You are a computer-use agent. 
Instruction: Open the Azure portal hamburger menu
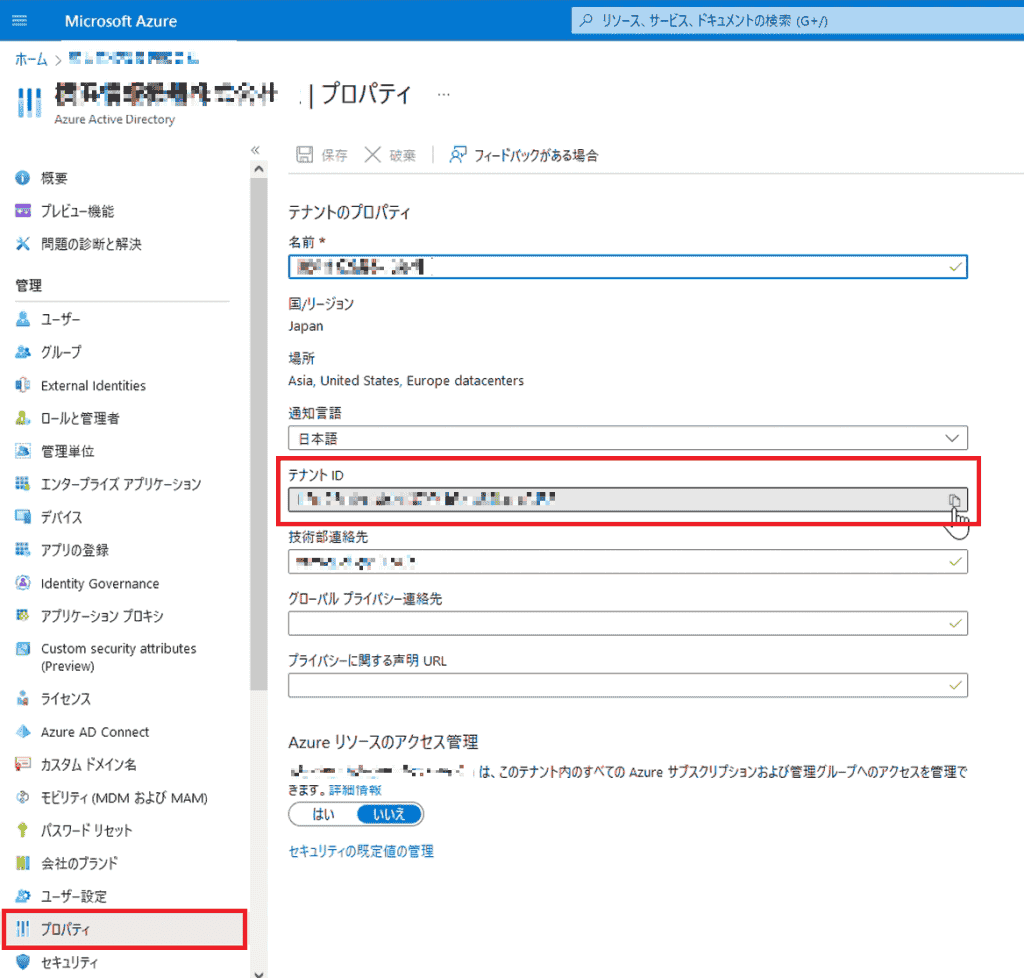click(20, 21)
